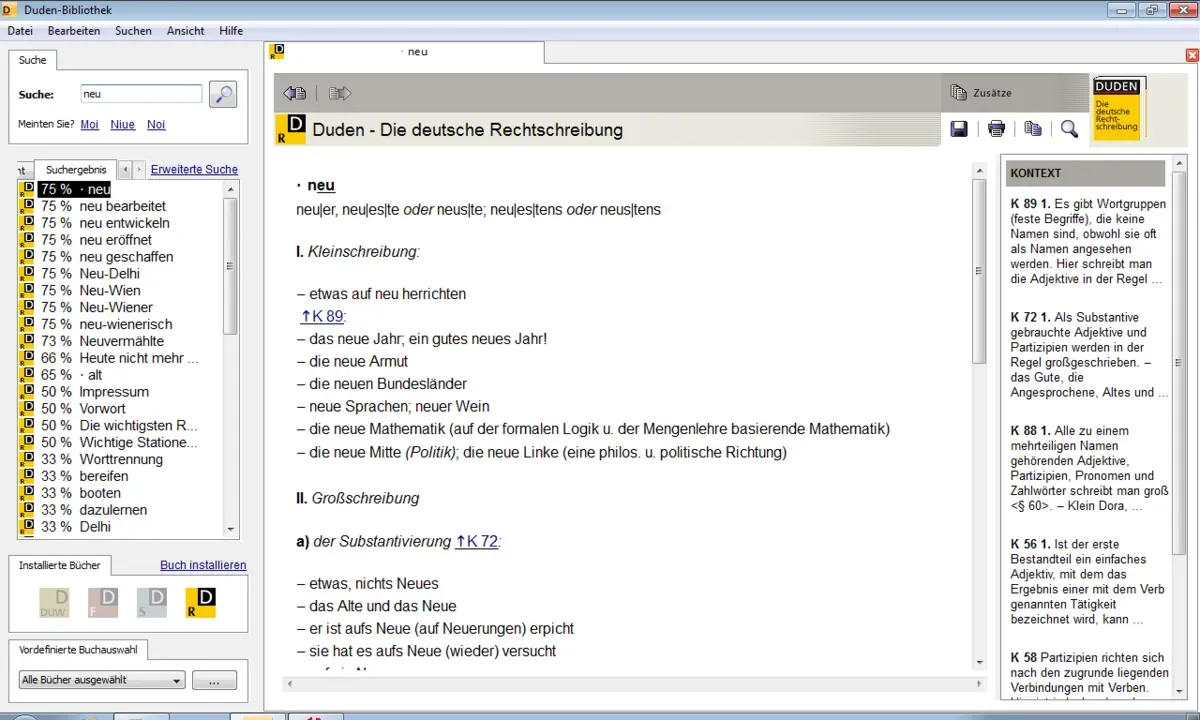
Task: Go back with the left arrow navigation icon
Action: (x=295, y=93)
